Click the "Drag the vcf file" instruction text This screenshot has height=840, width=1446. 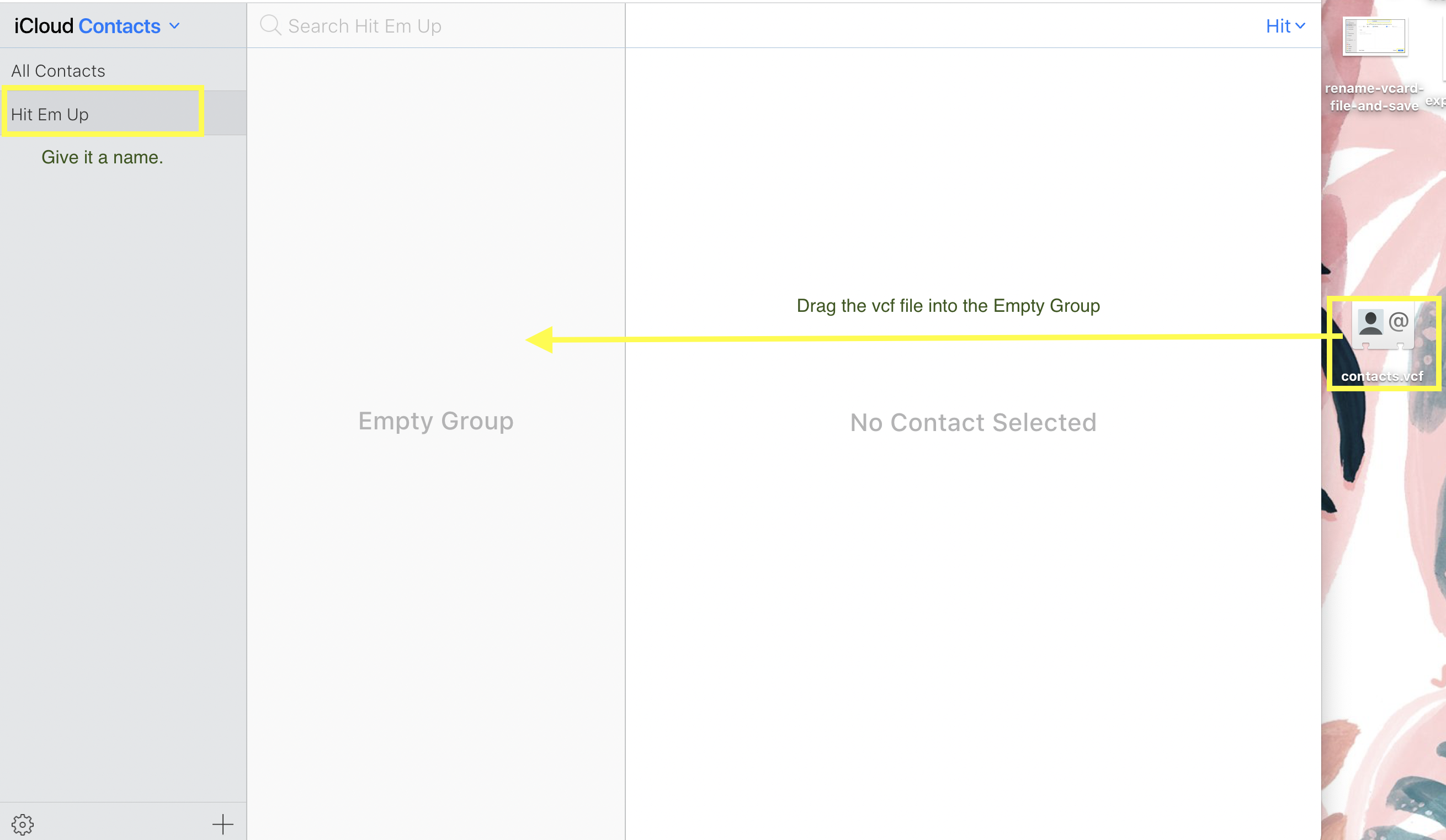click(948, 306)
